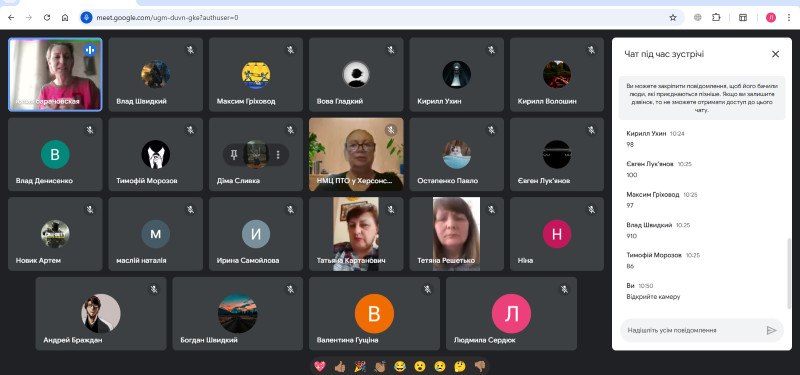The width and height of the screenshot is (800, 375).
Task: Send the thinking face reaction
Action: [460, 366]
